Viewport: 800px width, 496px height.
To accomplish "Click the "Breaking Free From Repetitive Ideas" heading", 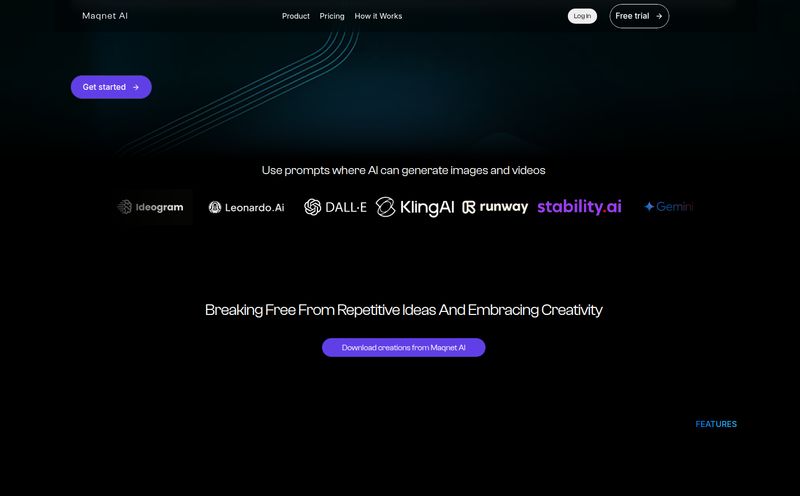I will point(320,310).
